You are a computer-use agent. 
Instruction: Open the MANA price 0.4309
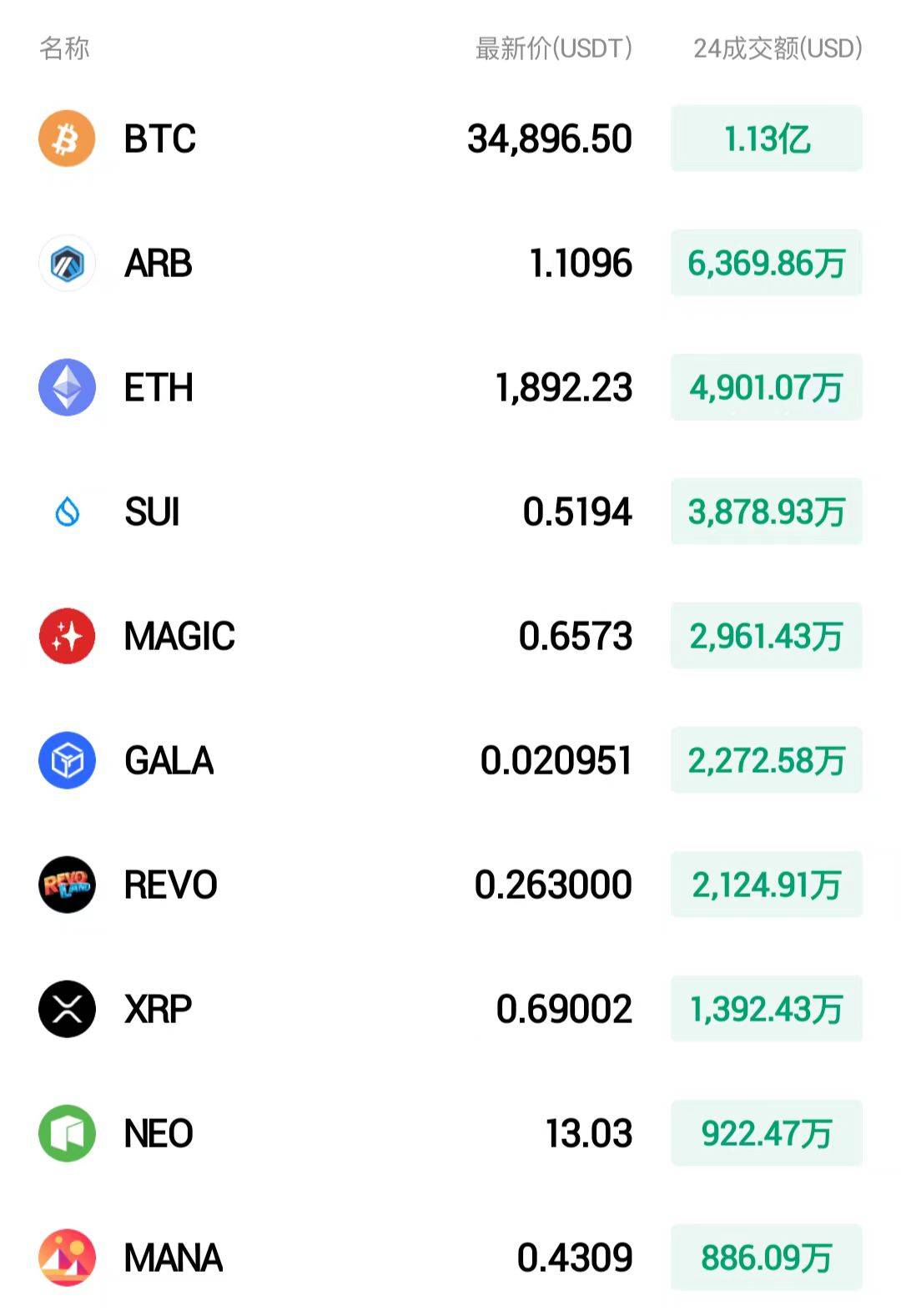click(x=575, y=1258)
